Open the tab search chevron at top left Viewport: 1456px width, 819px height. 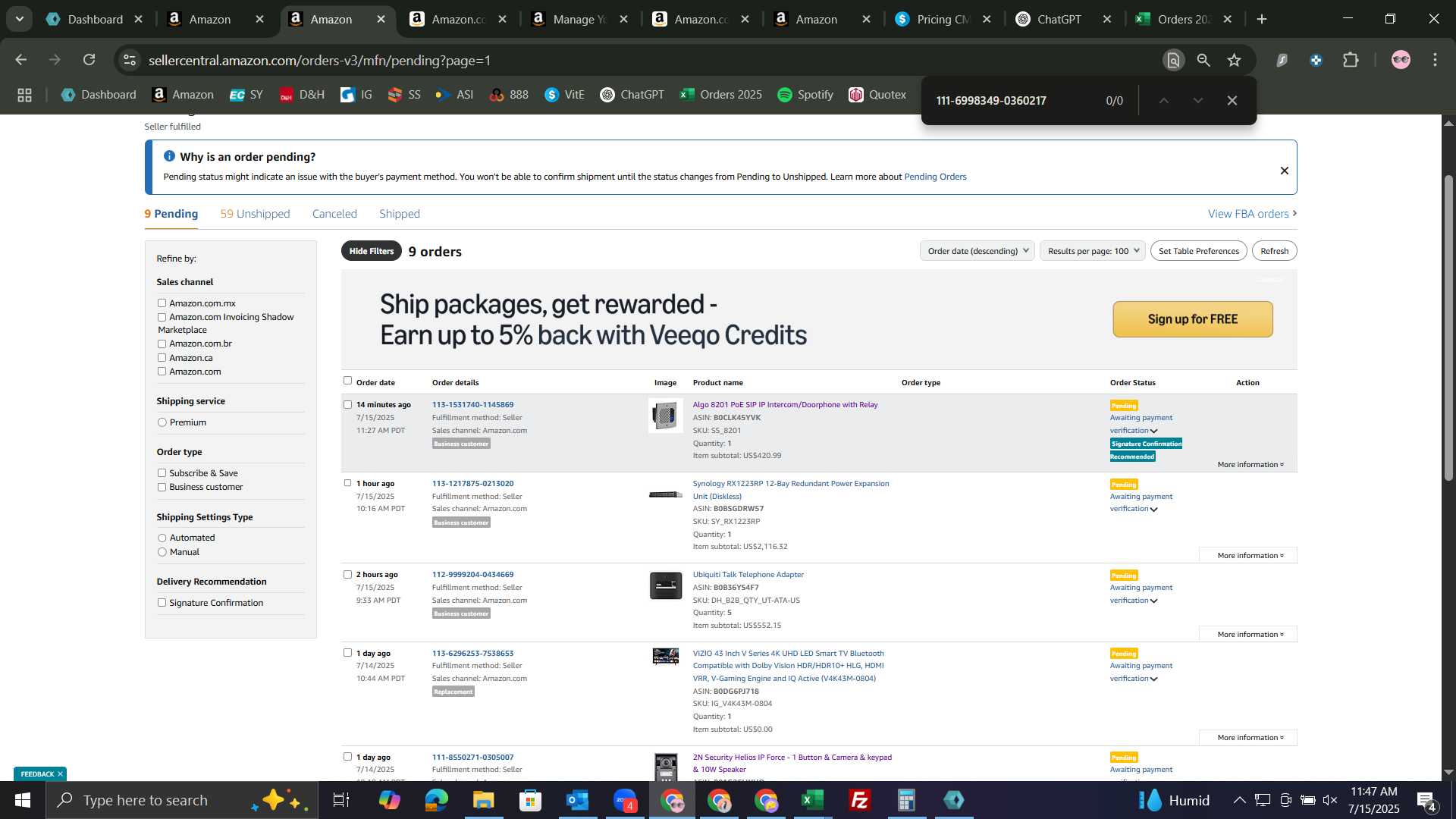click(20, 19)
